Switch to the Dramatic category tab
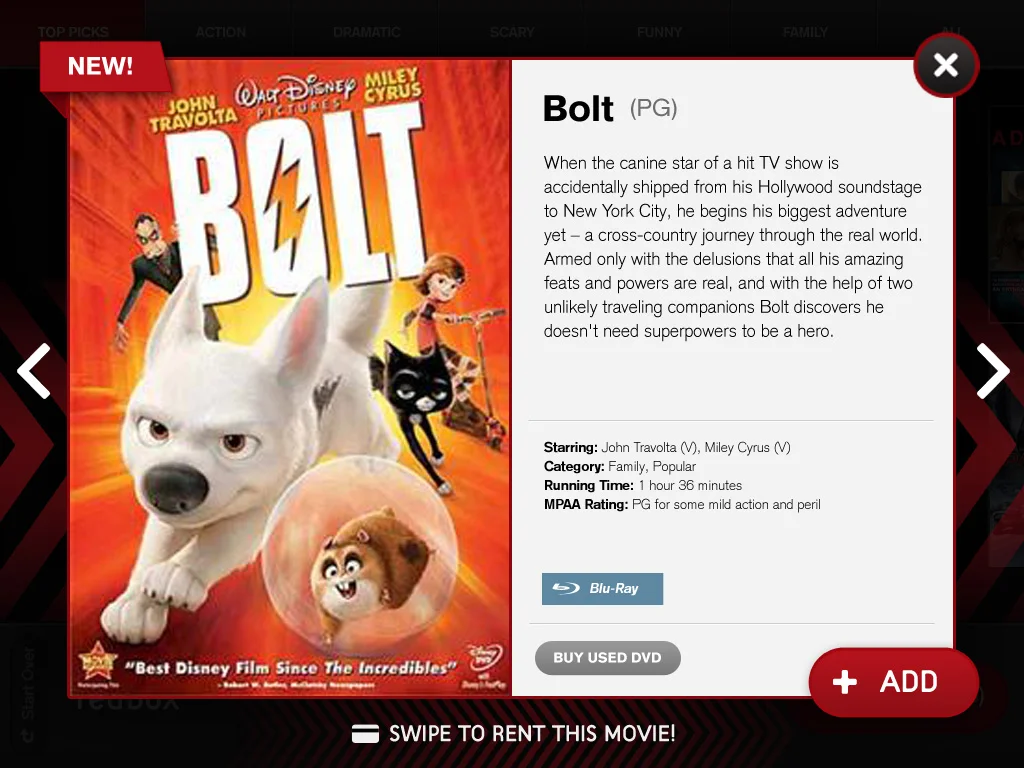The width and height of the screenshot is (1024, 768). tap(366, 32)
